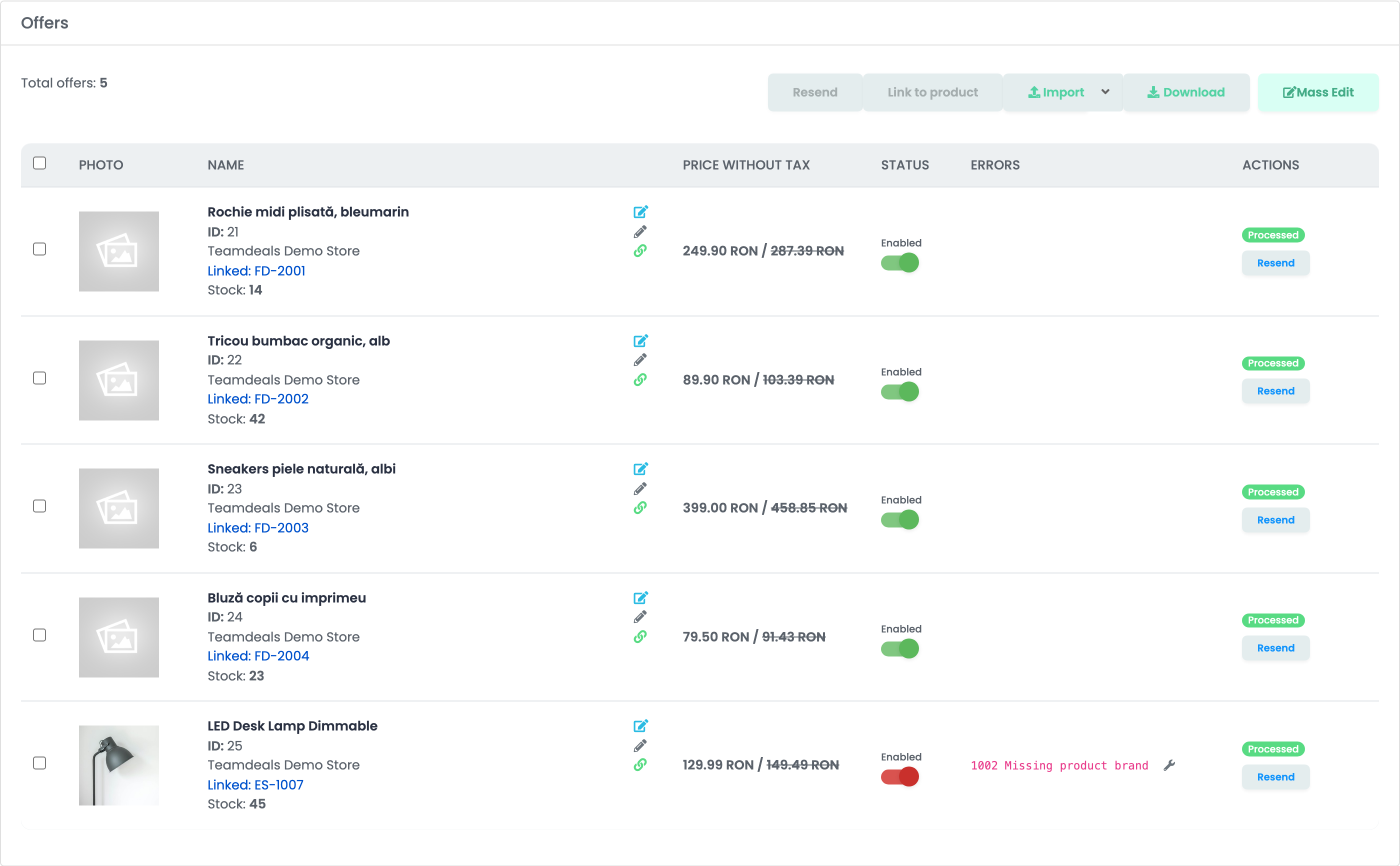Click pencil icon for Bluză copii cu imprimeu
The image size is (1400, 866).
(x=640, y=617)
